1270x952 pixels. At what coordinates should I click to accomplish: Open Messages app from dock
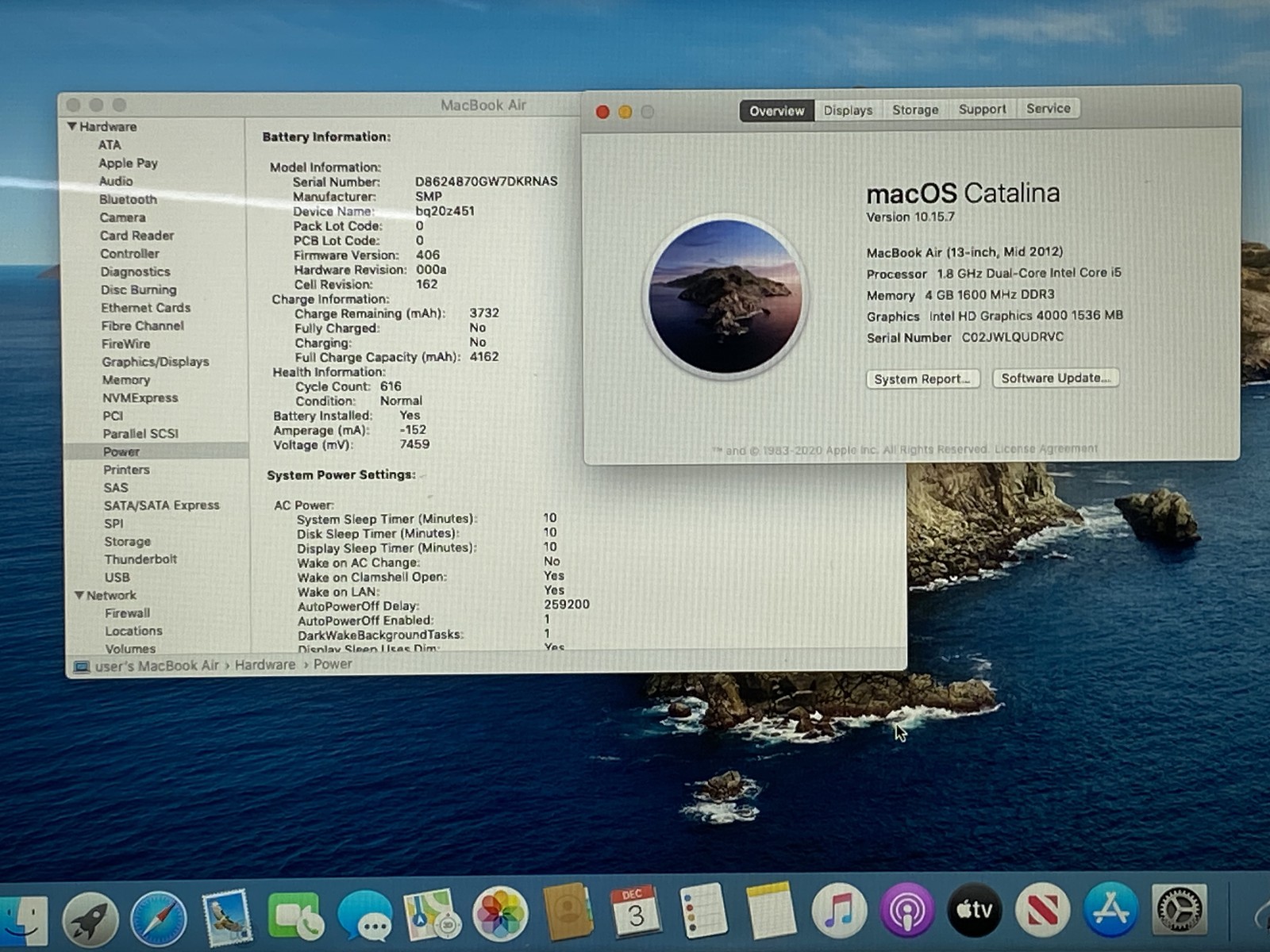coord(364,916)
